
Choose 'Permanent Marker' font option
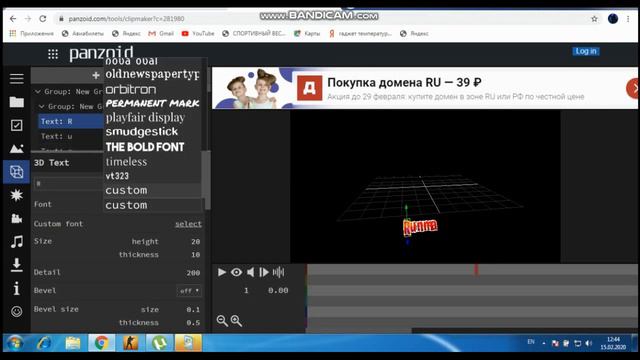pyautogui.click(x=152, y=103)
